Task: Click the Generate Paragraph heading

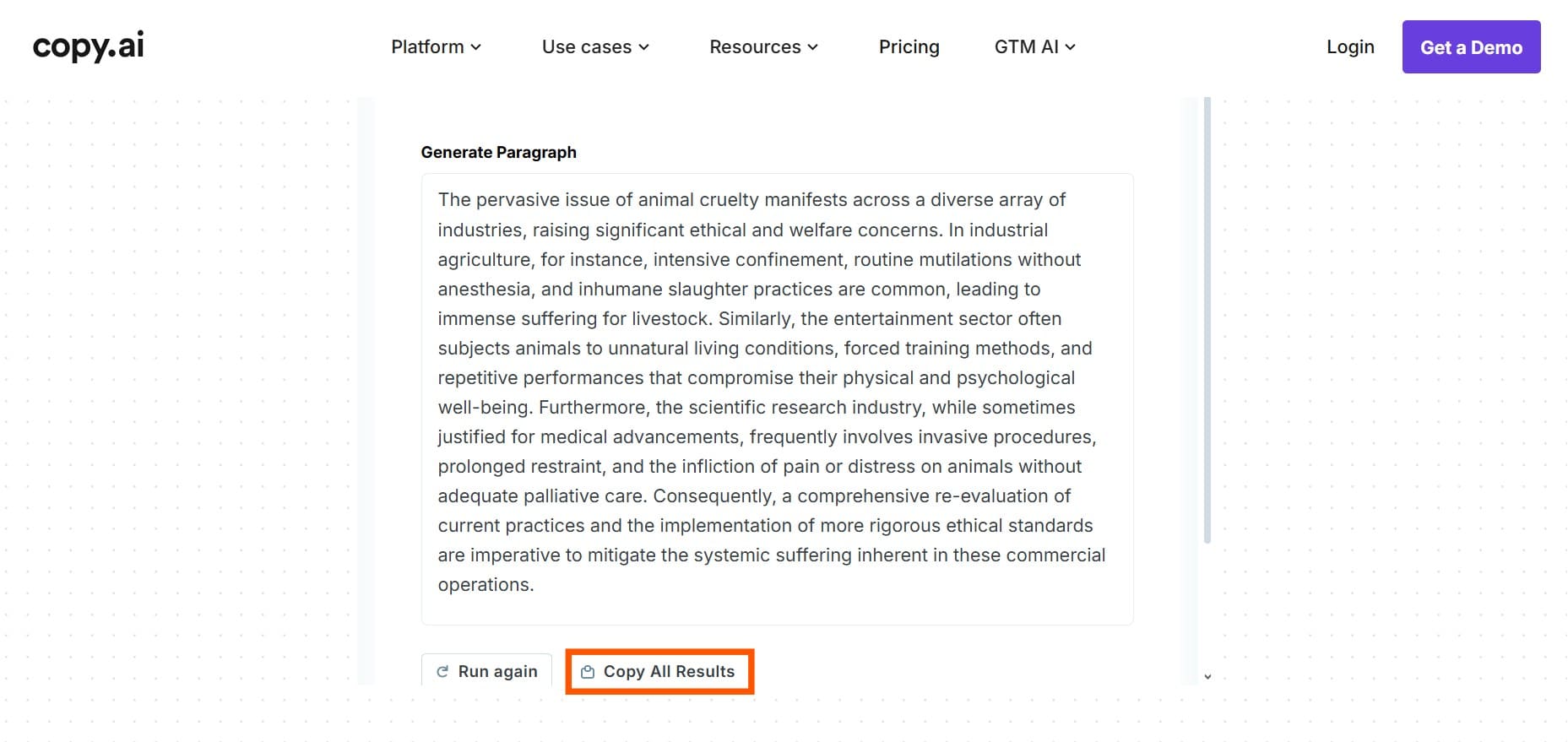Action: (498, 153)
